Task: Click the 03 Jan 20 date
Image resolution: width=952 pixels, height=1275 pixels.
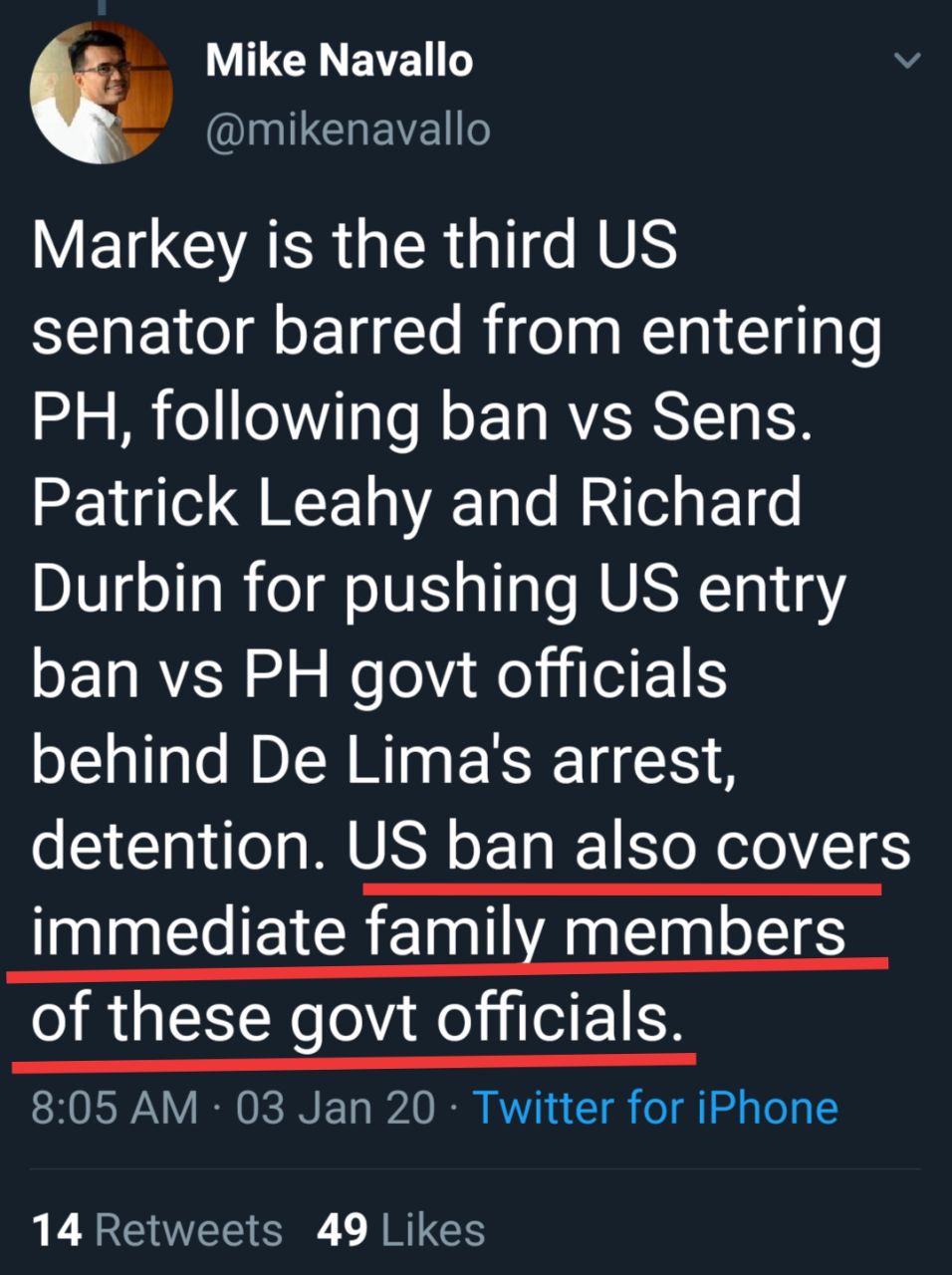Action: pos(336,1108)
